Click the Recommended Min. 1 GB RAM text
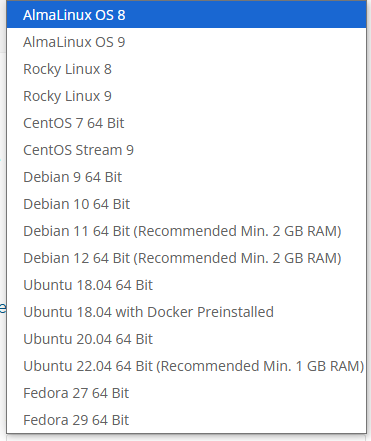The image size is (371, 441). [260, 366]
